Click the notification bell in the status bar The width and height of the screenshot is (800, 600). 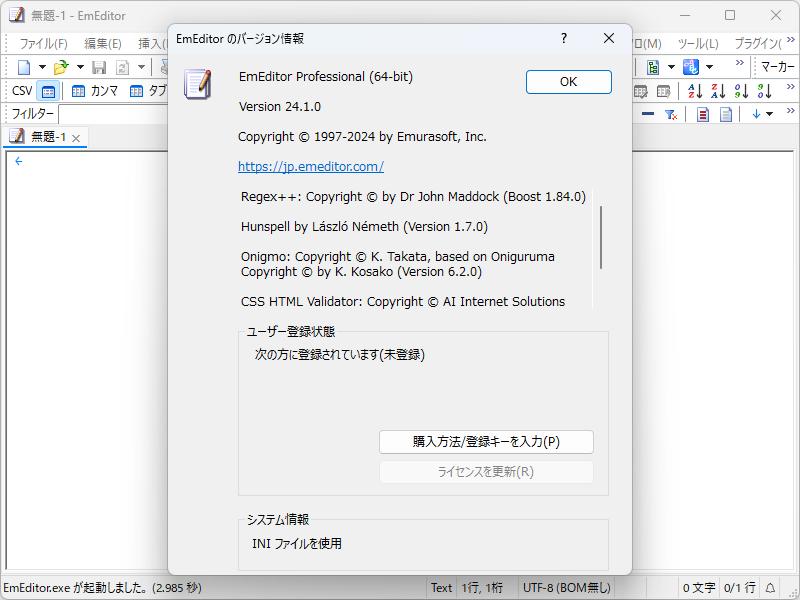[768, 587]
